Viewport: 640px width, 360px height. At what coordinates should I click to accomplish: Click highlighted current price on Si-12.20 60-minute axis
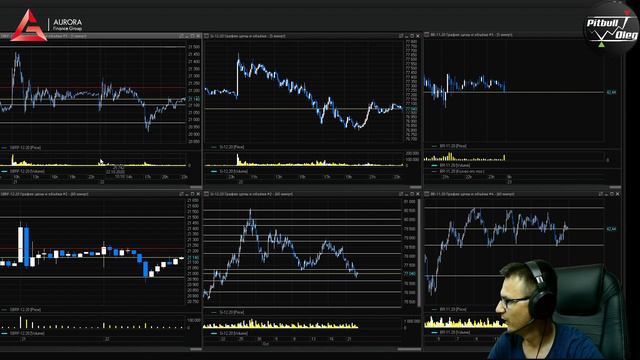point(410,273)
